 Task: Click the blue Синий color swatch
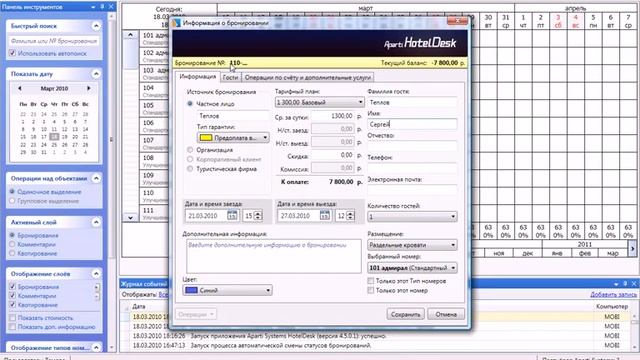coord(191,290)
